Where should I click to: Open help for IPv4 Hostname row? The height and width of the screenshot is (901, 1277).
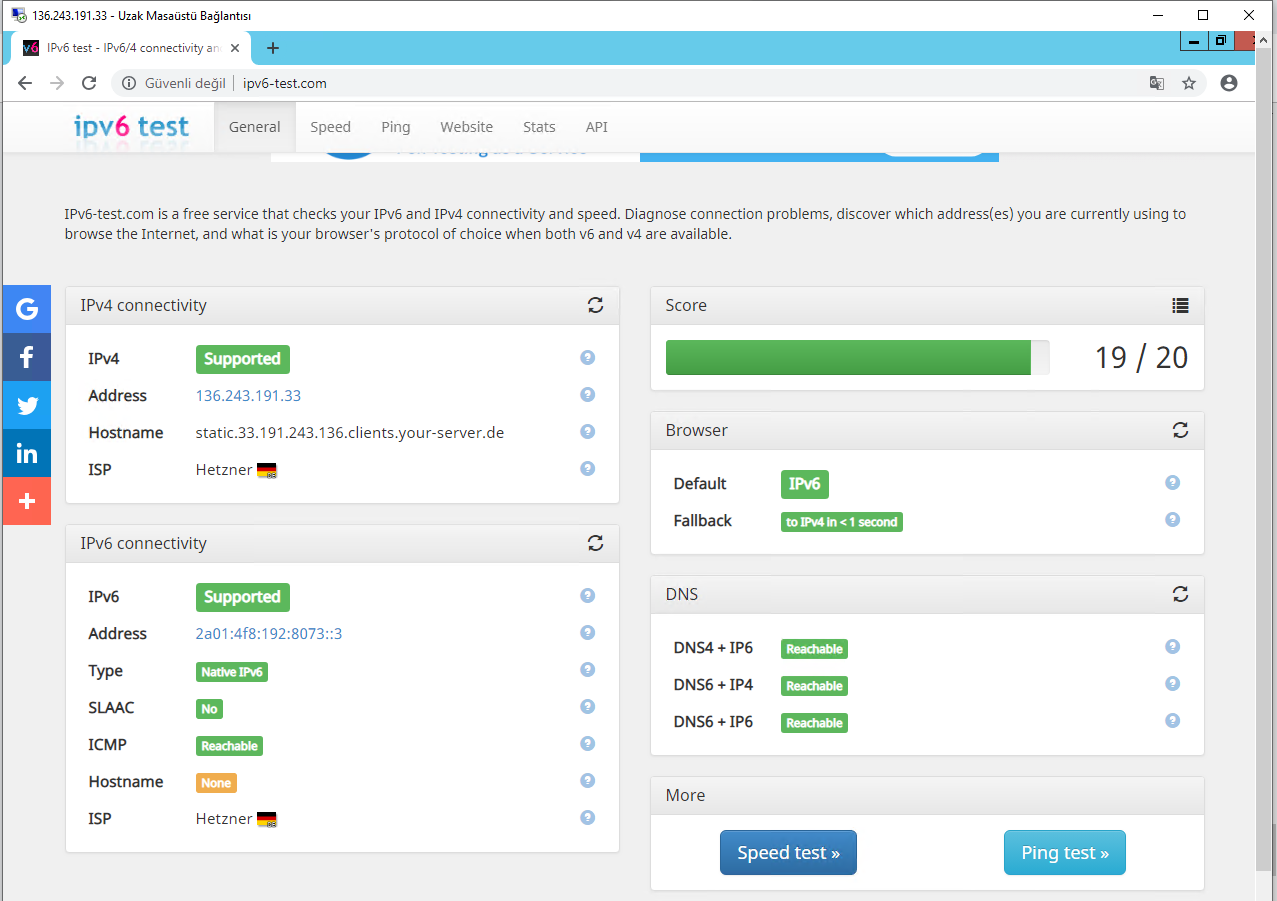coord(587,432)
